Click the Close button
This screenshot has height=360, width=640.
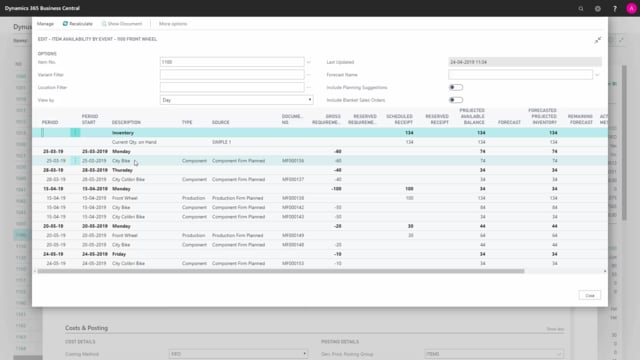tap(590, 296)
